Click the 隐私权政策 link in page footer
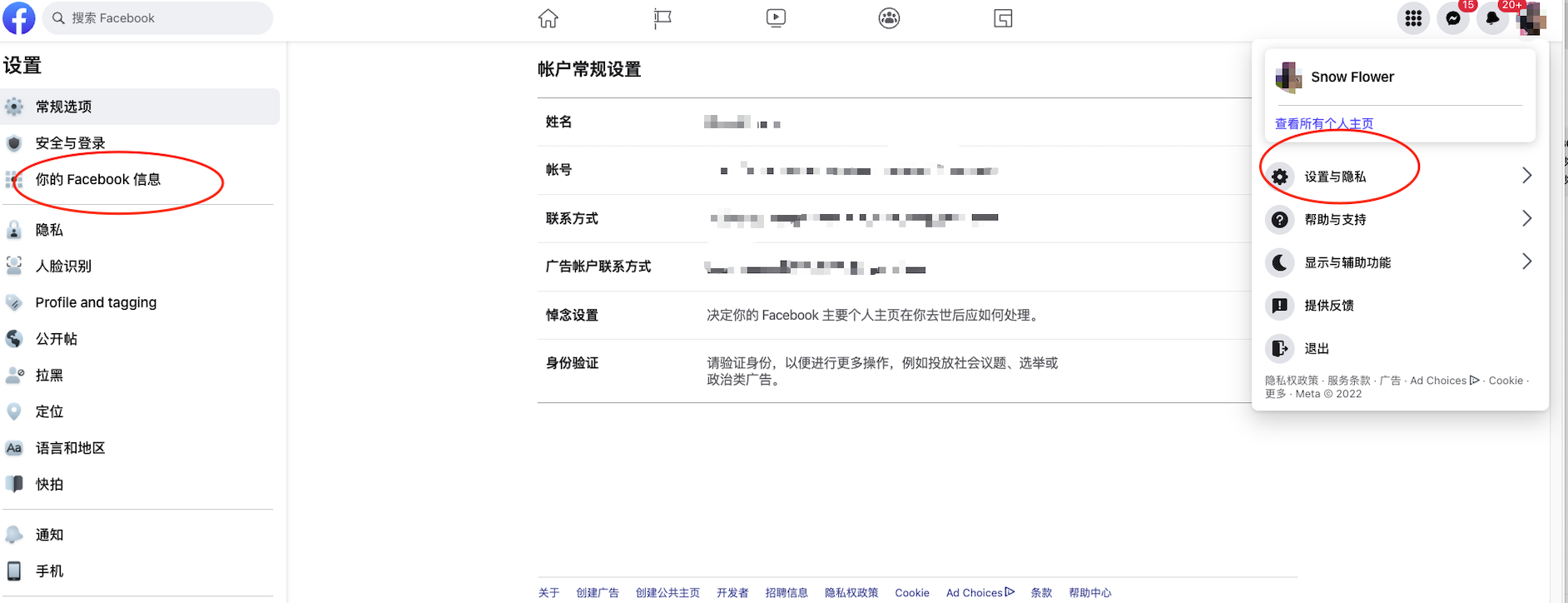 coord(851,593)
